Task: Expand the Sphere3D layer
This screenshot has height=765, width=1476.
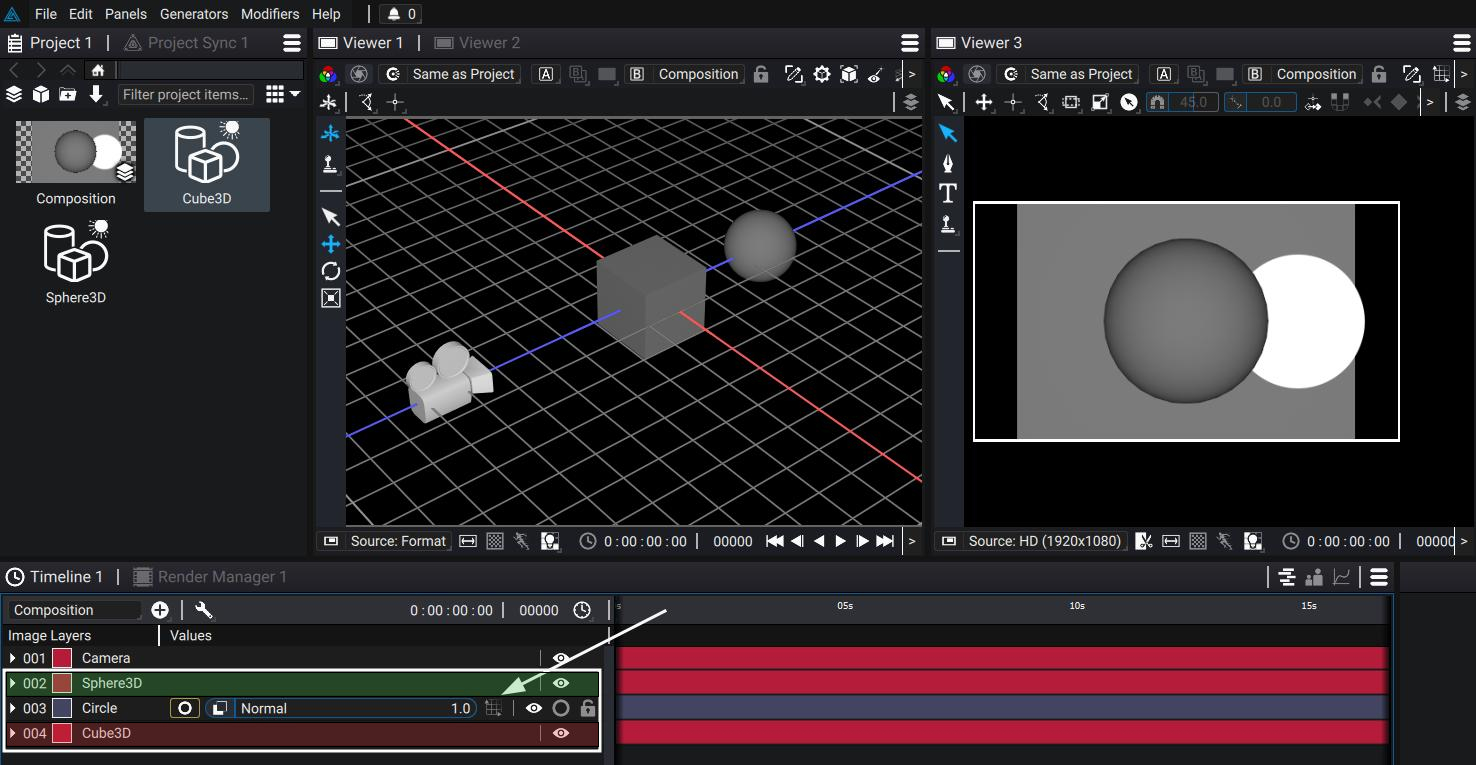Action: [x=13, y=683]
